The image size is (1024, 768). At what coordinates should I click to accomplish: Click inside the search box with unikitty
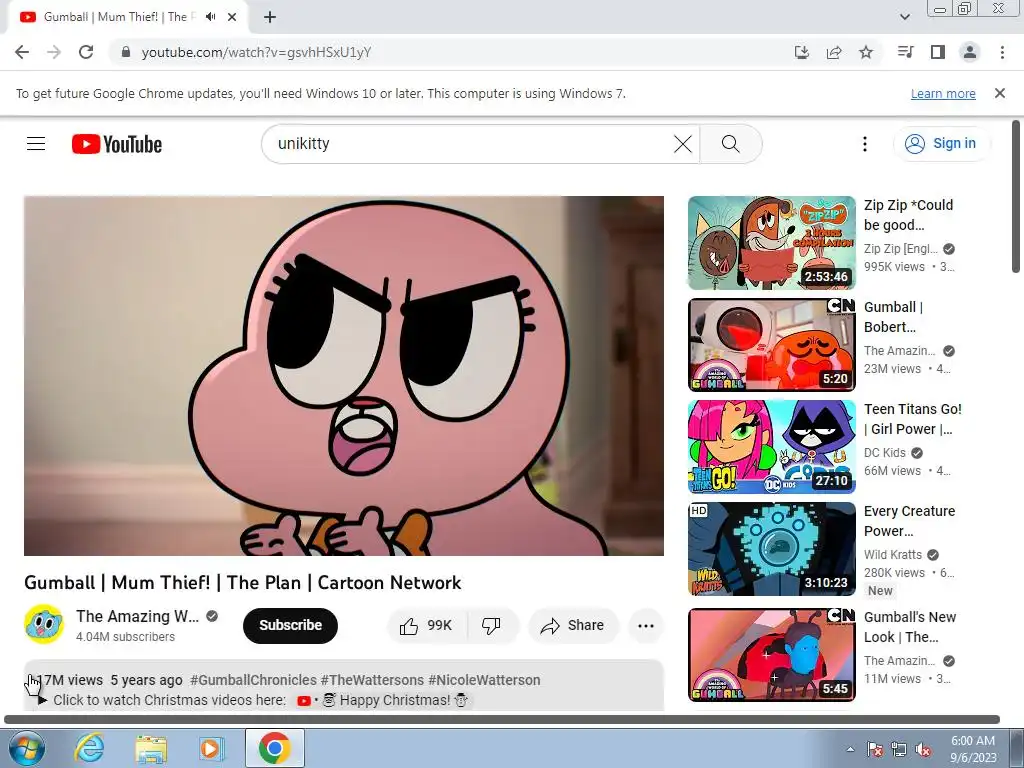[470, 144]
